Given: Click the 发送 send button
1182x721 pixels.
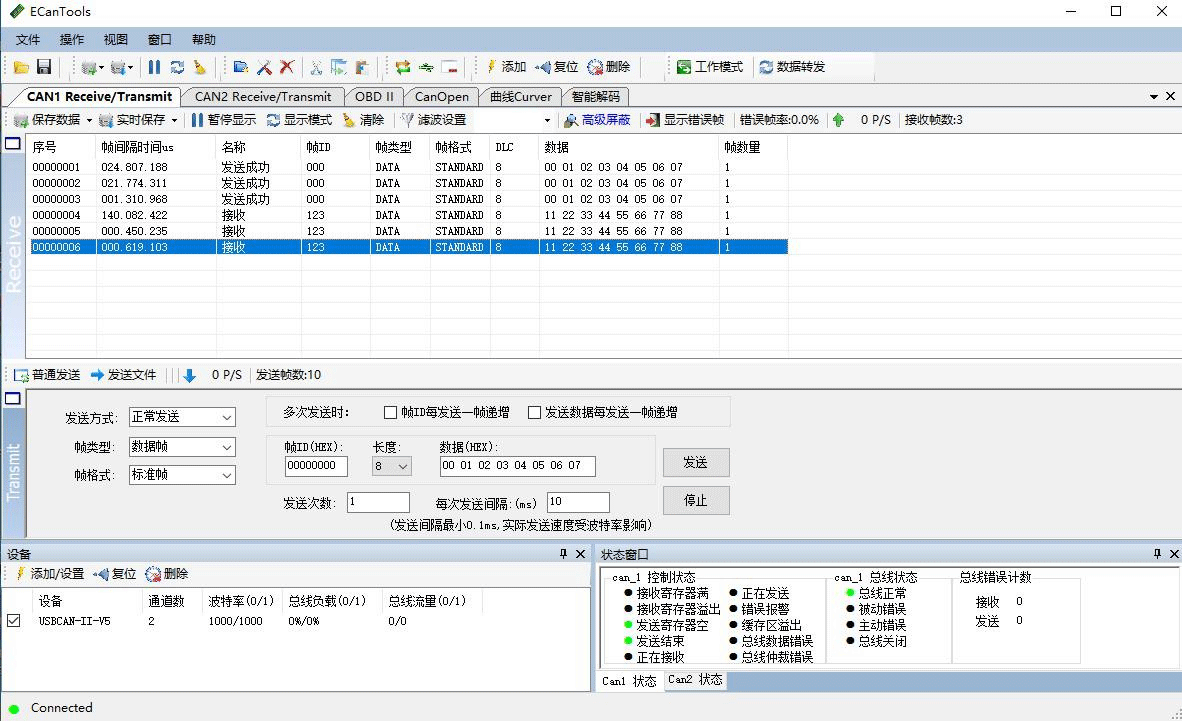Looking at the screenshot, I should coord(695,462).
